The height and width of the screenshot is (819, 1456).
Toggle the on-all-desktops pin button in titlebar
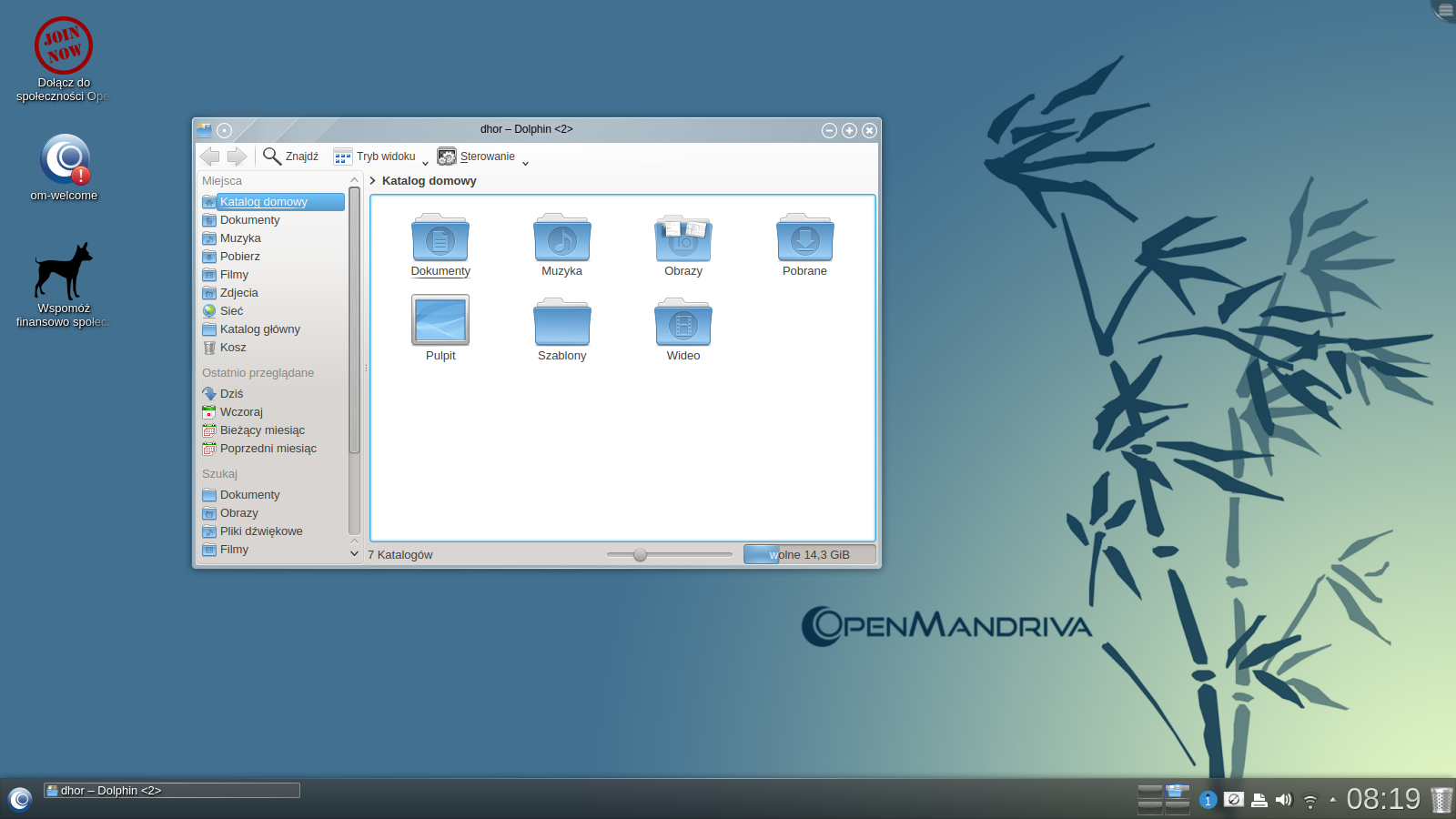point(225,130)
